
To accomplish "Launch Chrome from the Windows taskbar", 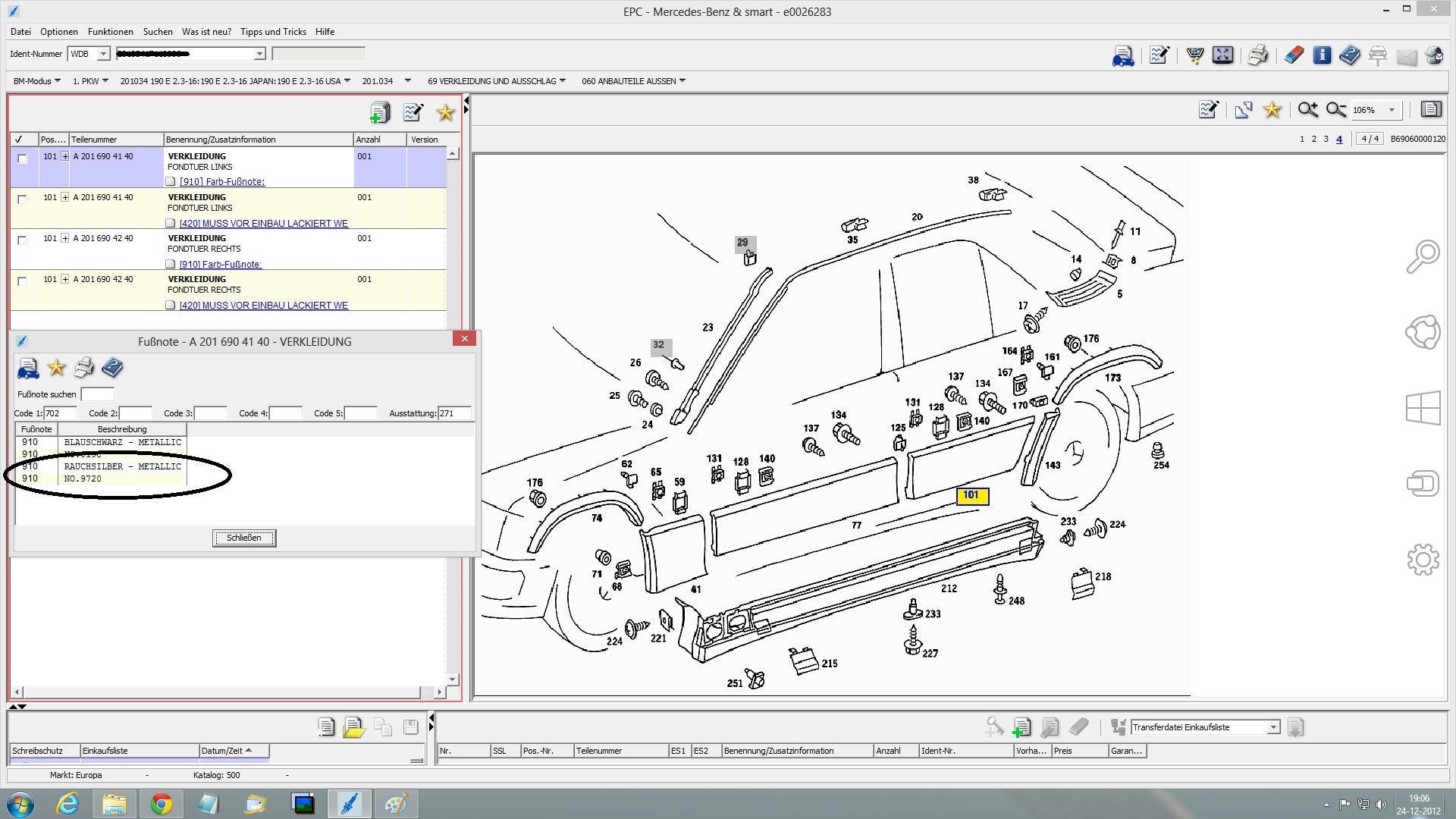I will pyautogui.click(x=161, y=804).
